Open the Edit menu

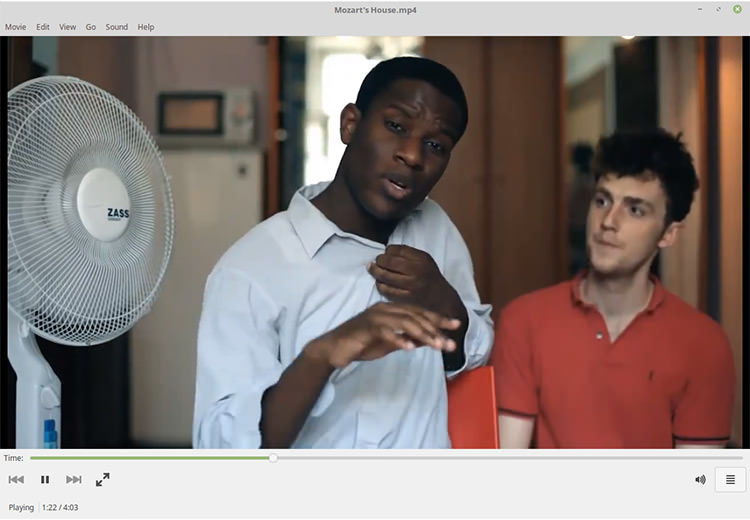point(43,27)
